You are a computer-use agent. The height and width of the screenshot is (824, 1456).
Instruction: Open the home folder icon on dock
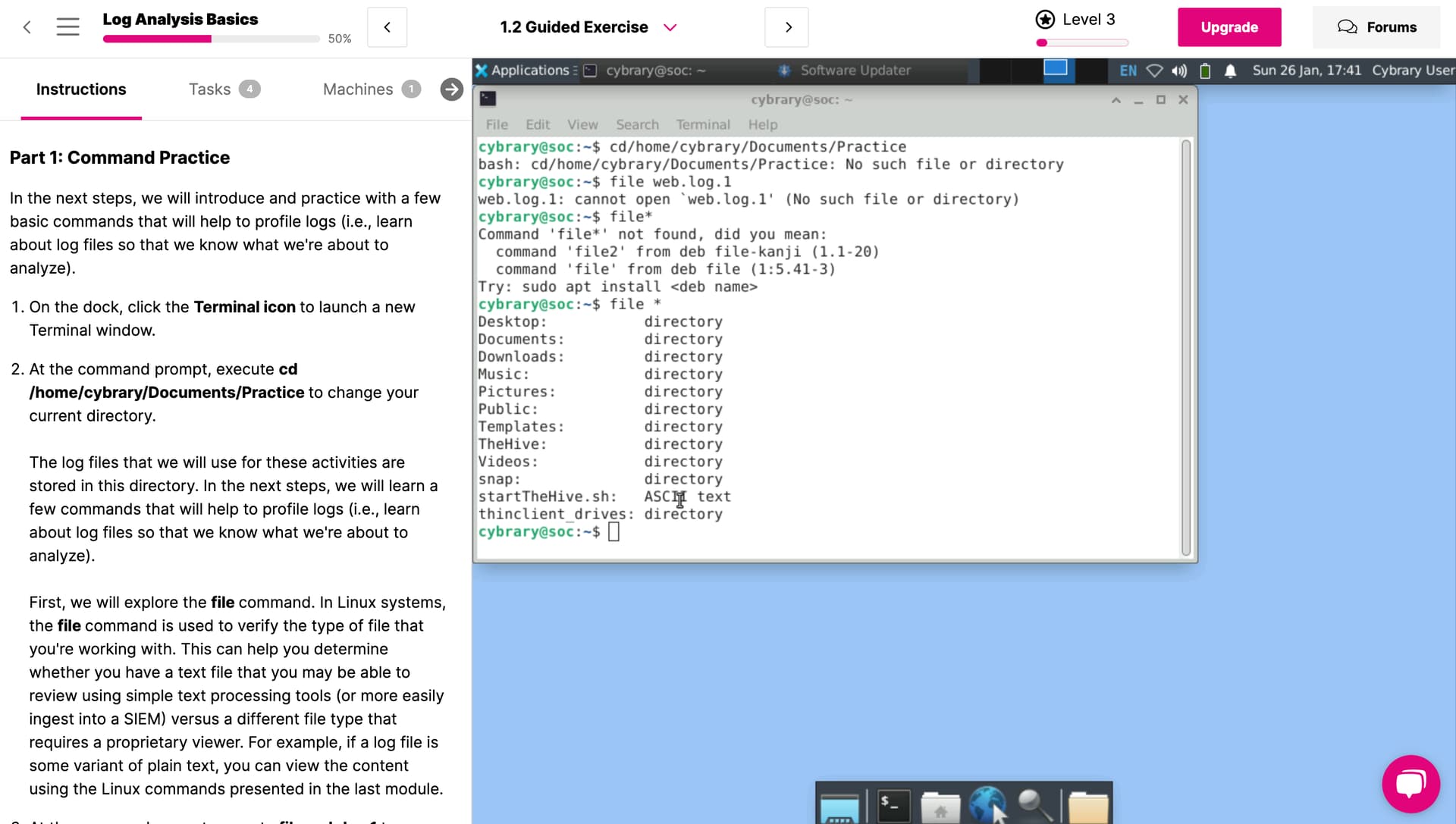[940, 808]
